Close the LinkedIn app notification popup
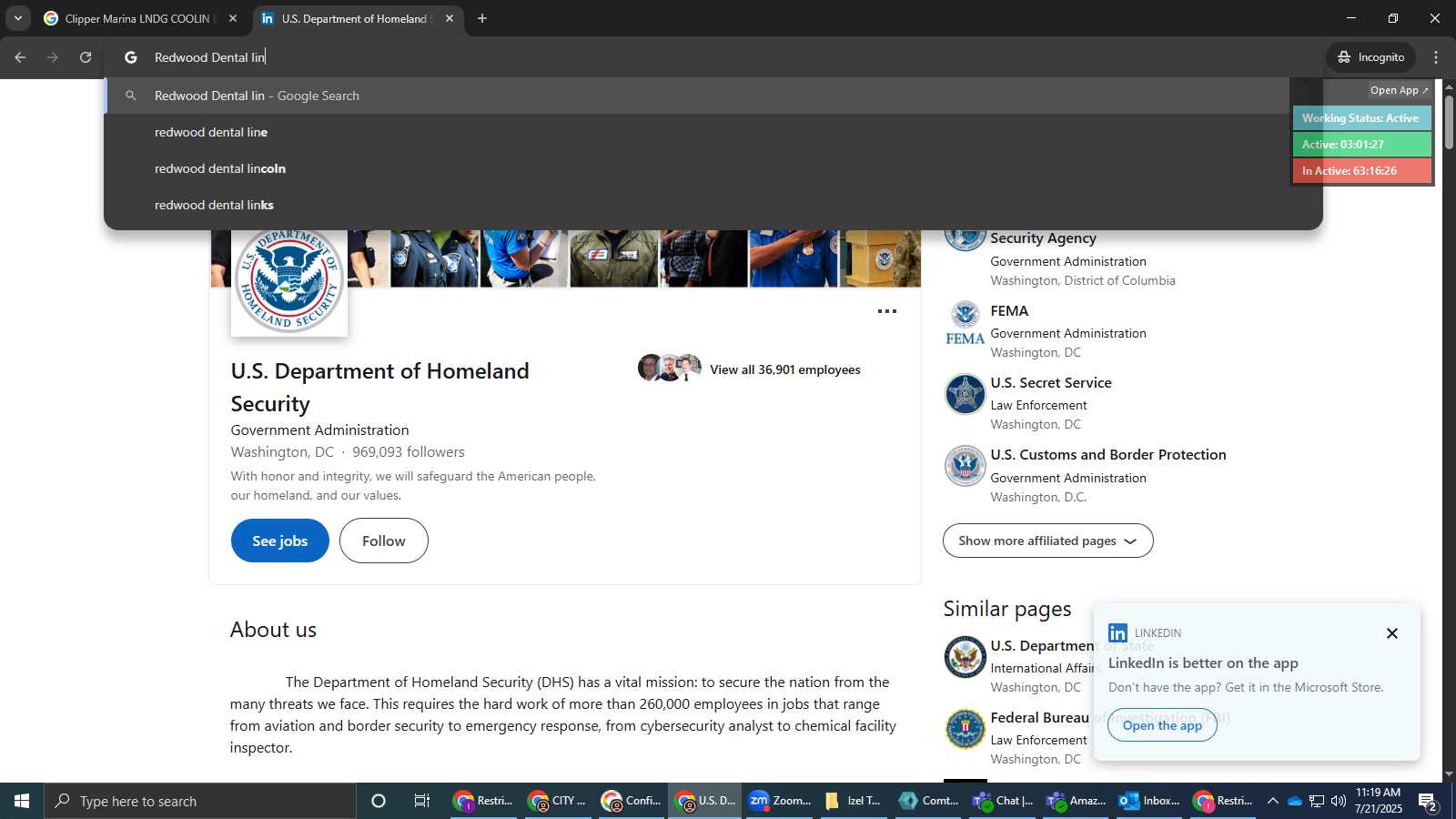 point(1391,633)
